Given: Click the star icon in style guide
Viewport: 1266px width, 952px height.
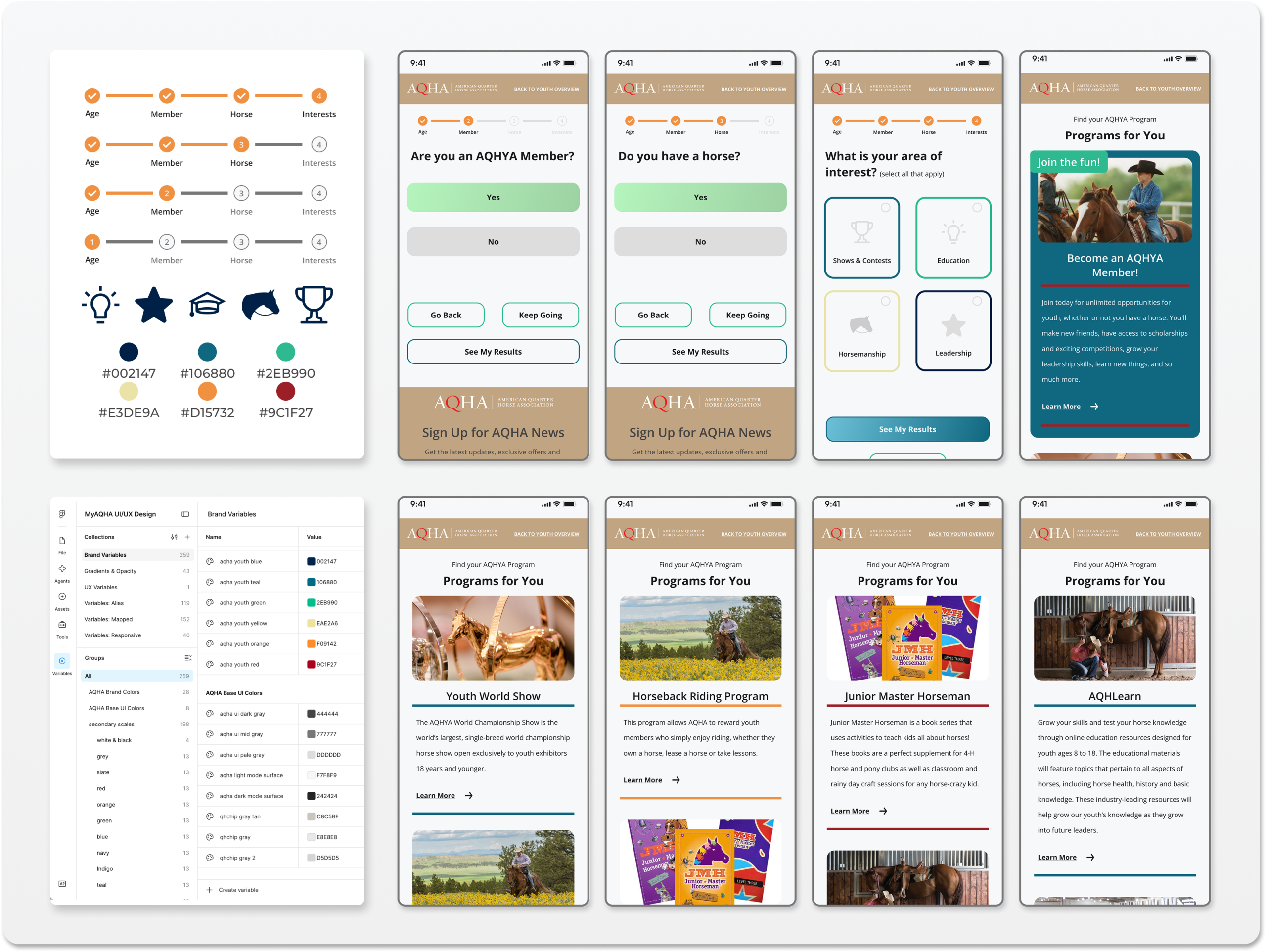Looking at the screenshot, I should [x=153, y=305].
